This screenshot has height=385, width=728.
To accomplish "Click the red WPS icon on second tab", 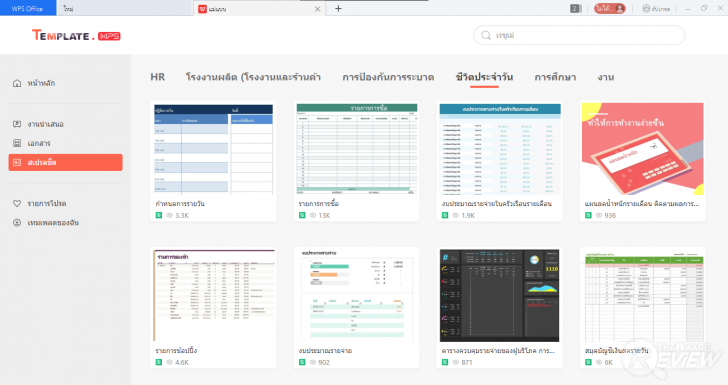I will 202,9.
